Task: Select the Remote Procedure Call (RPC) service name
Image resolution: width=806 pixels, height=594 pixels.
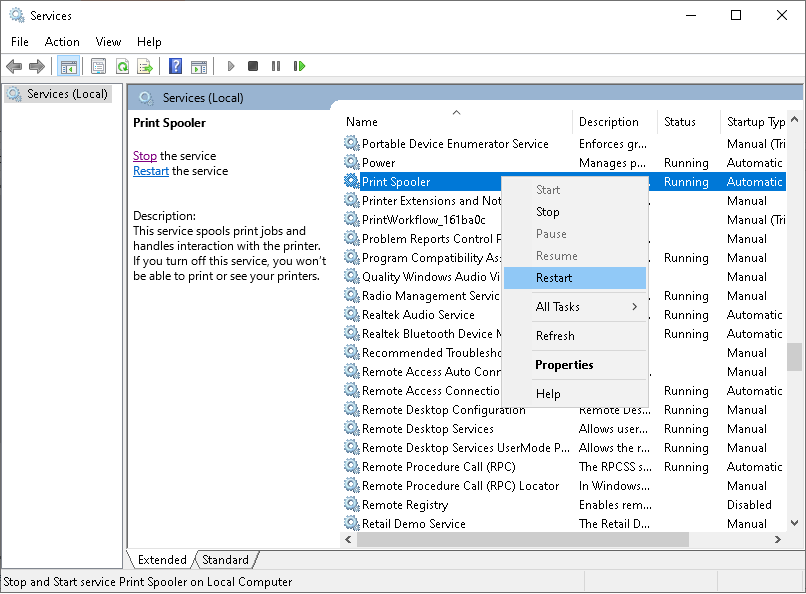Action: 438,467
